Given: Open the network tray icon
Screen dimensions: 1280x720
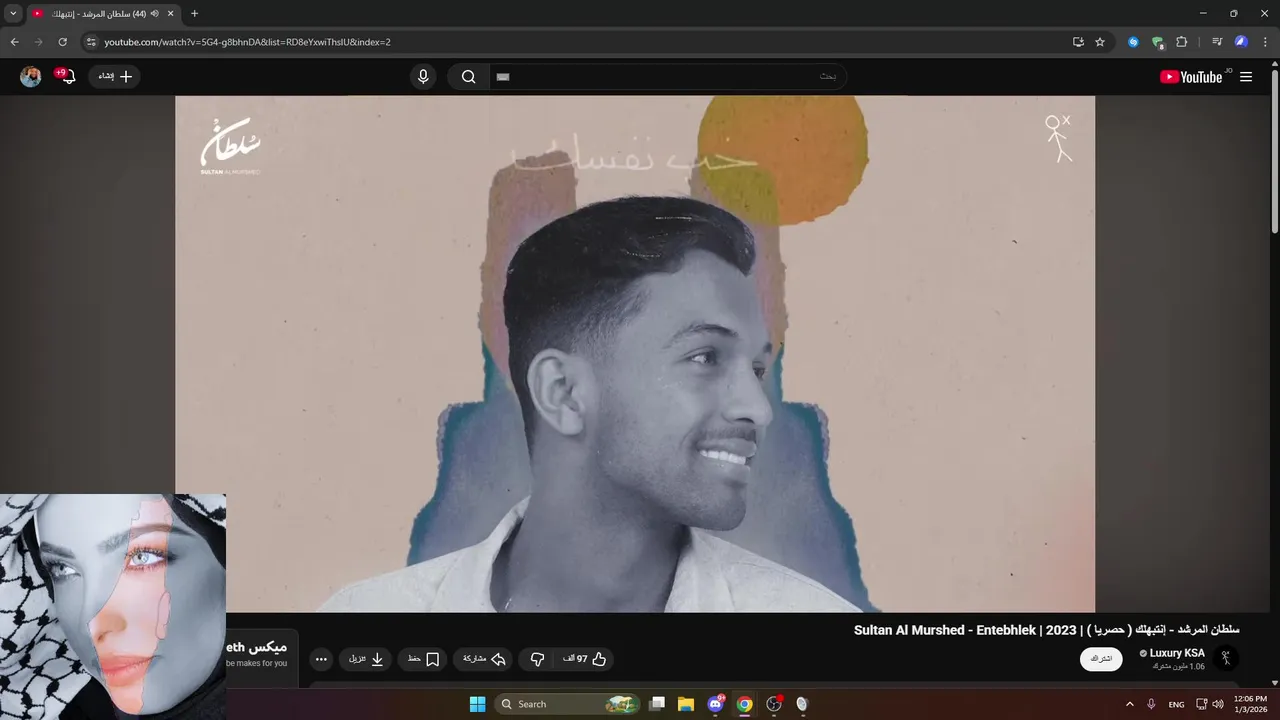Looking at the screenshot, I should pos(1202,704).
